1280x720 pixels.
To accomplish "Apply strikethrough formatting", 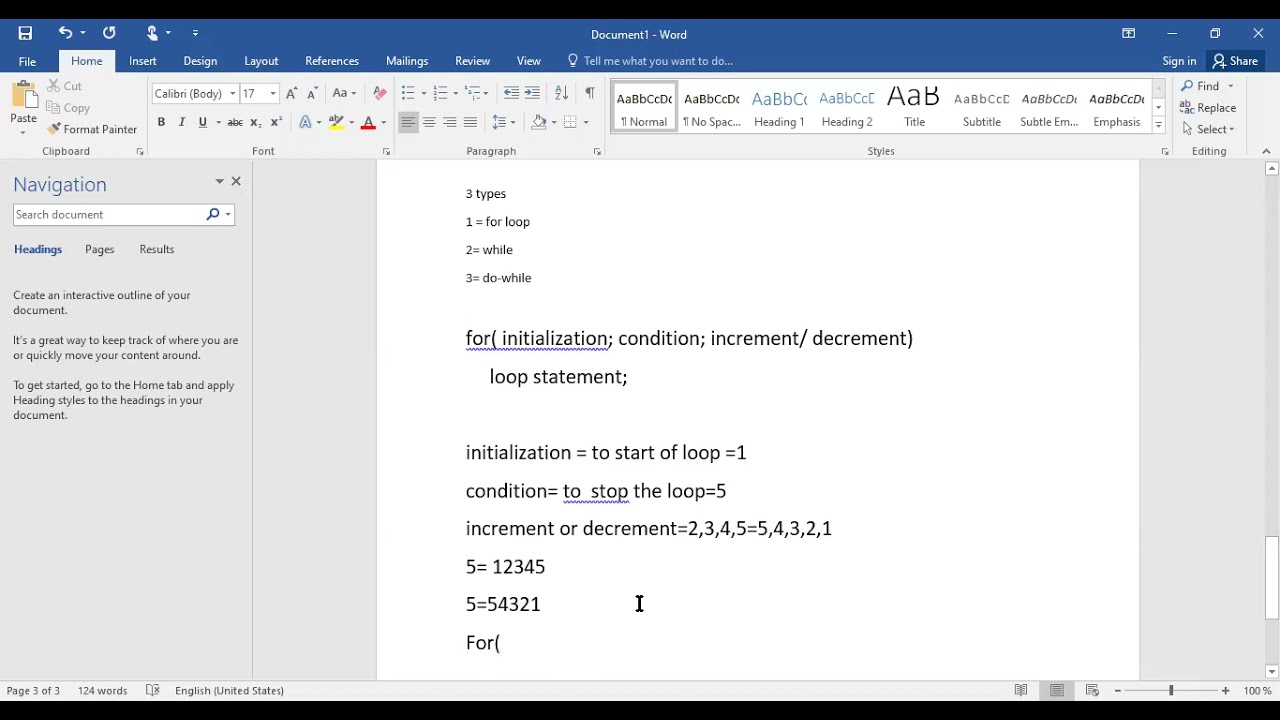I will 235,122.
